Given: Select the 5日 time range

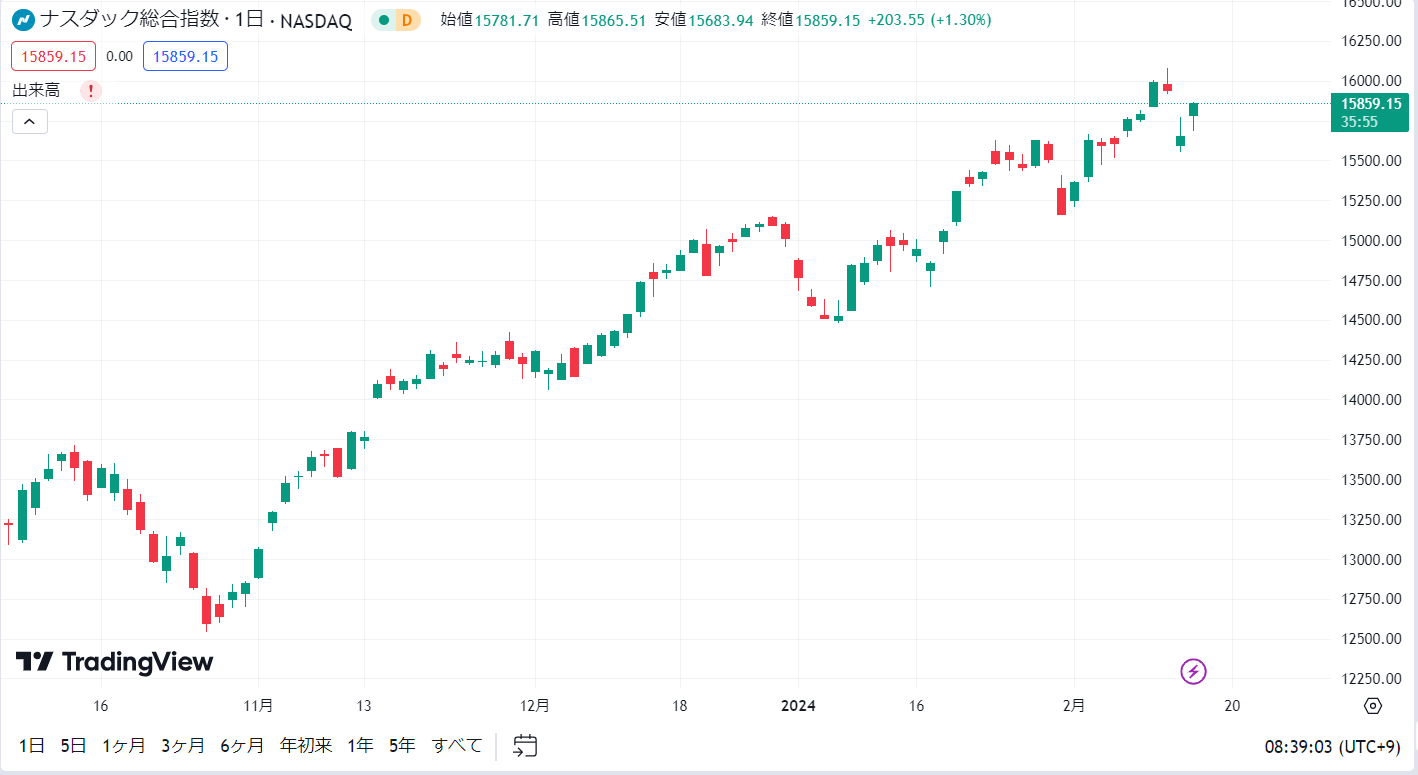Looking at the screenshot, I should click(74, 745).
